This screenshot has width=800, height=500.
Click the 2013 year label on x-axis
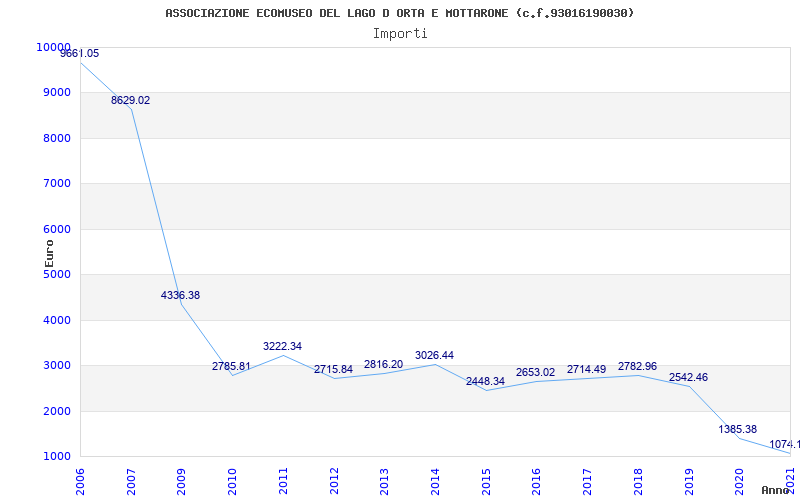[385, 481]
